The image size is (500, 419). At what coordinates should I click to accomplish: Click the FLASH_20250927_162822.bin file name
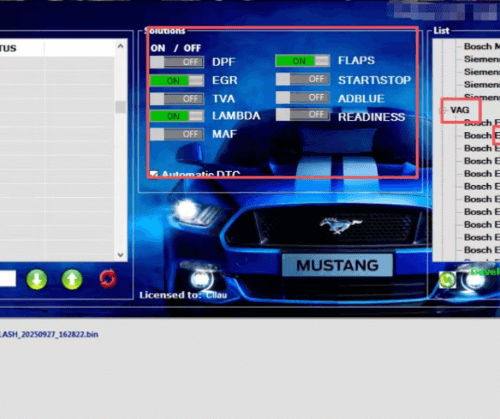tap(49, 334)
